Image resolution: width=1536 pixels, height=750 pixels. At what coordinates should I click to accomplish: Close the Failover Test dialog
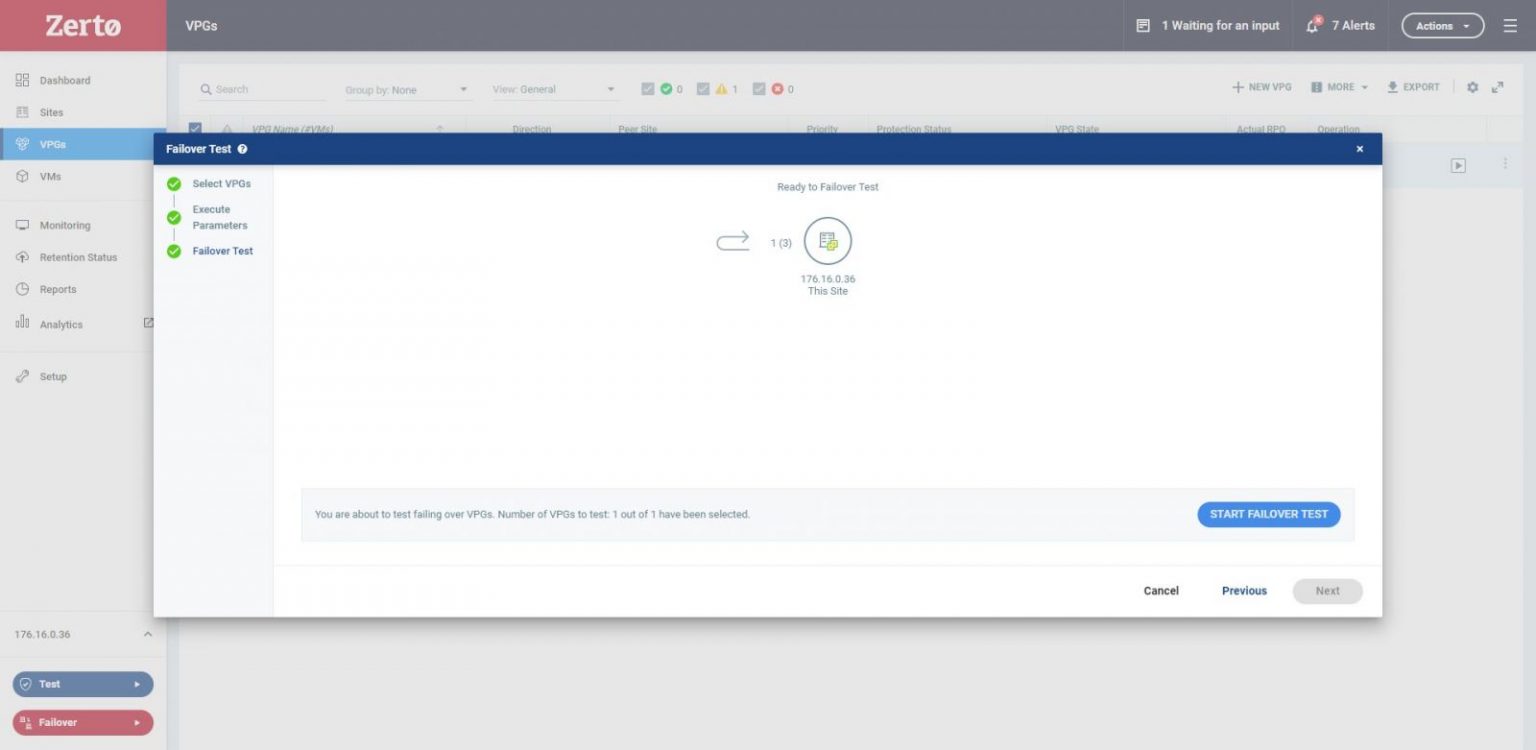tap(1359, 149)
